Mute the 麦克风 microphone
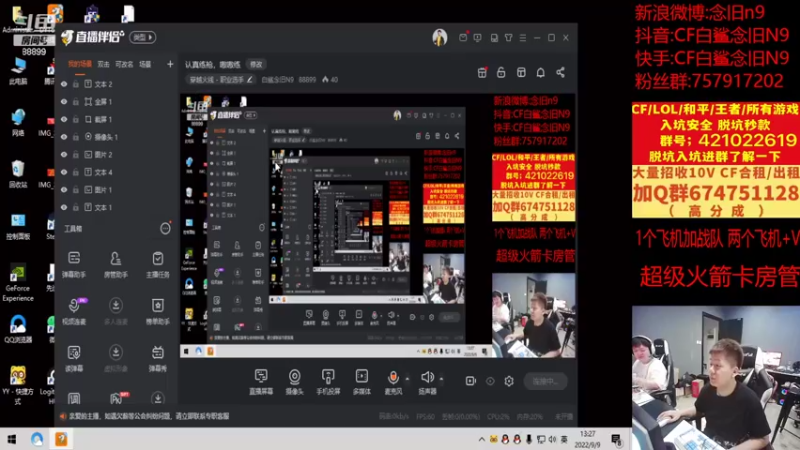 [x=393, y=378]
